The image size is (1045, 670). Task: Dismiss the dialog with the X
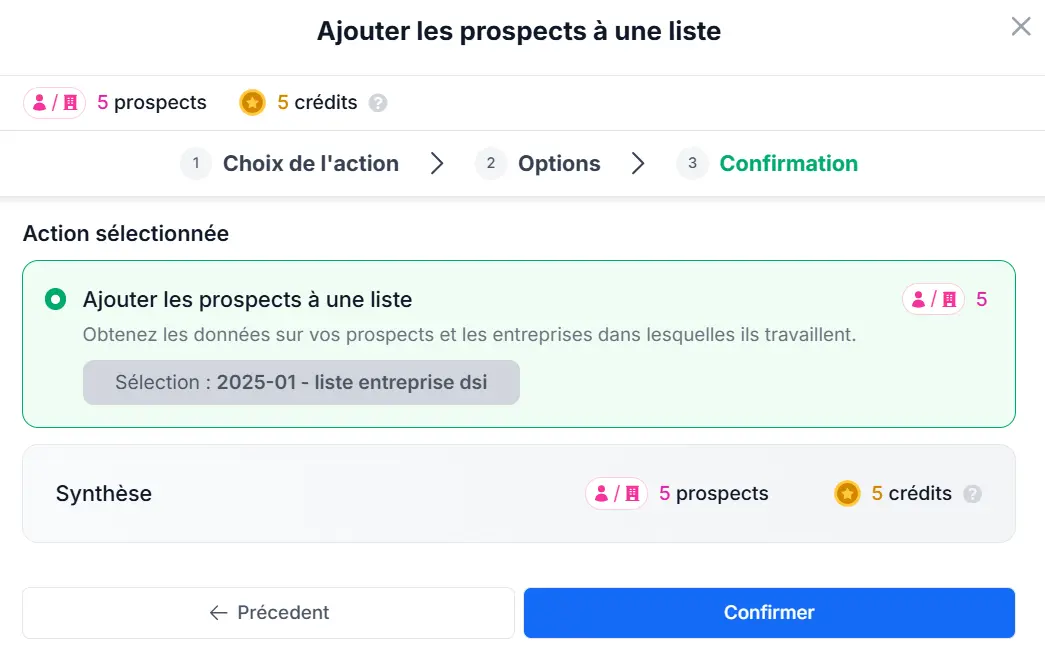(1020, 26)
